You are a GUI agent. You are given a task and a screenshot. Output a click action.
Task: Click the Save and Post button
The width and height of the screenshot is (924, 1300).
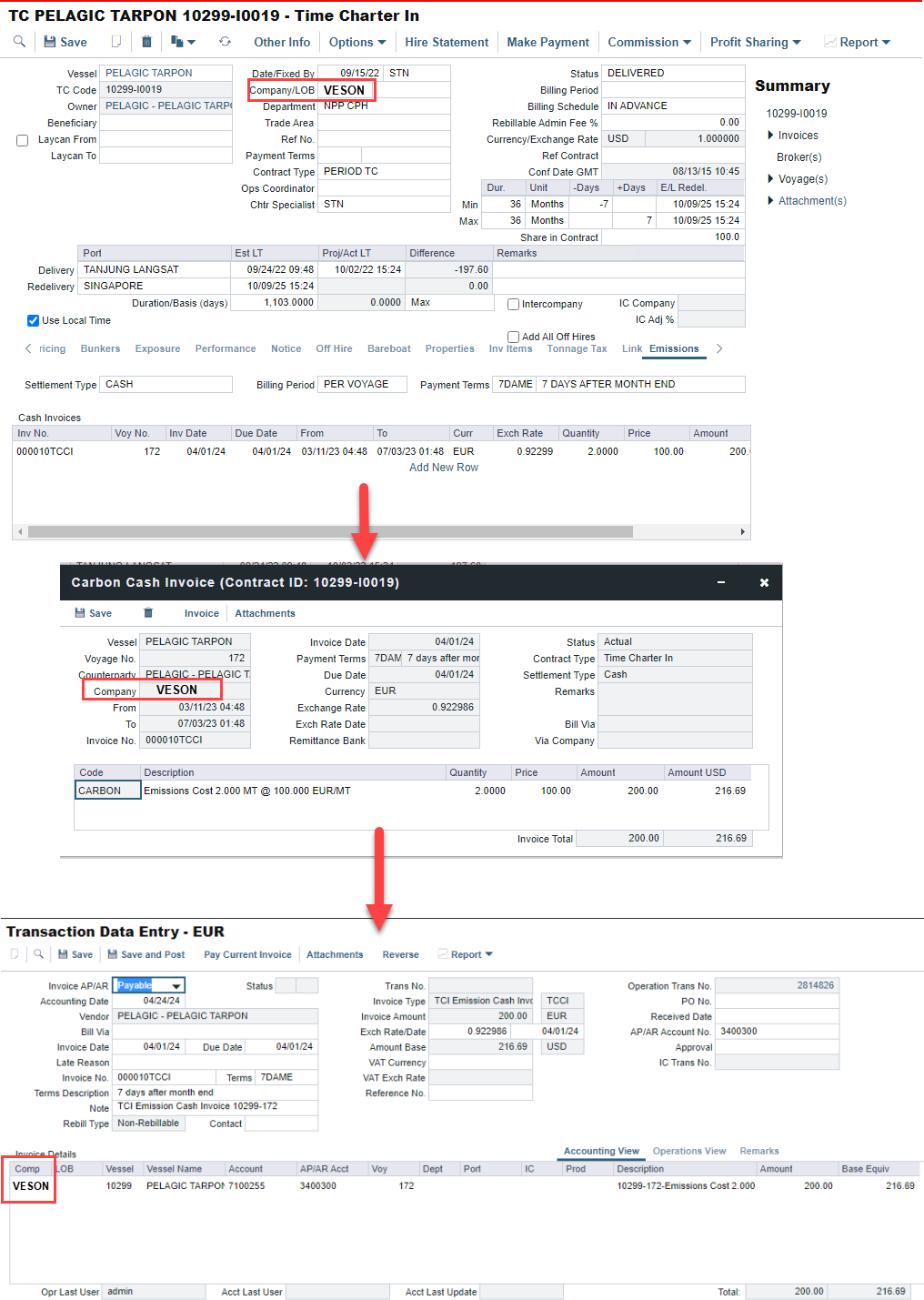click(146, 954)
